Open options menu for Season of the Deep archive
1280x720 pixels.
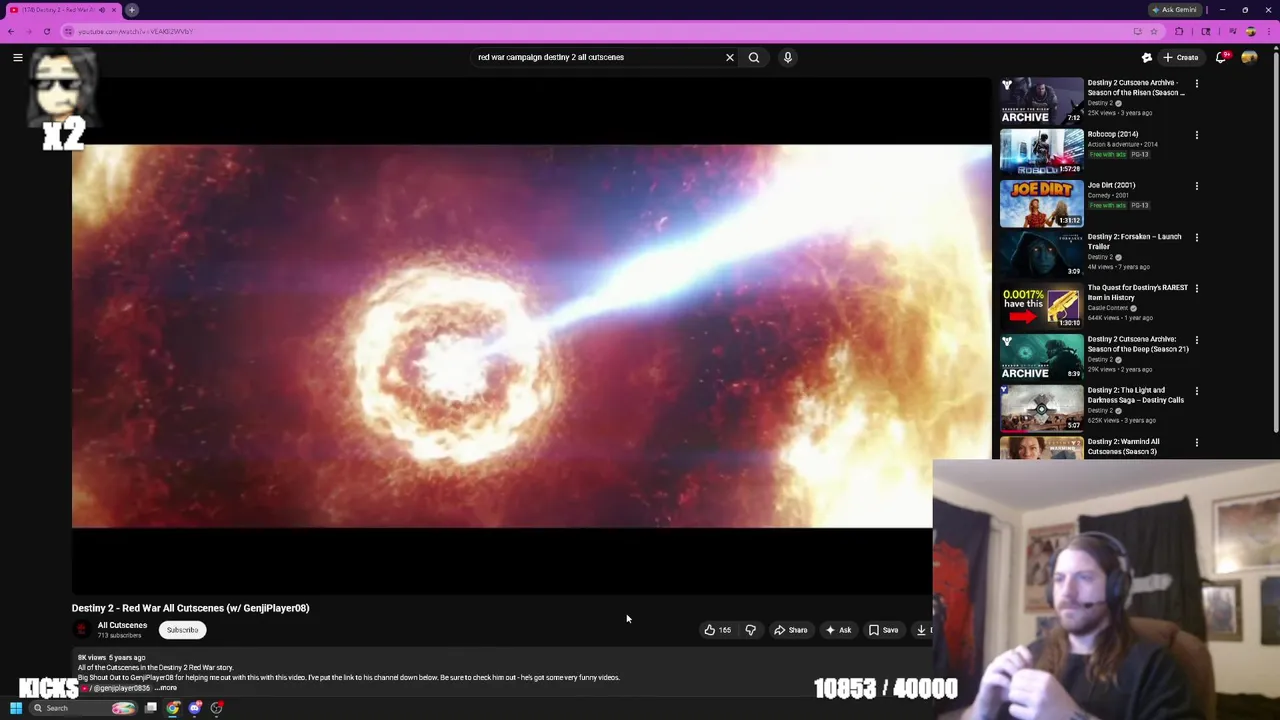[1197, 340]
